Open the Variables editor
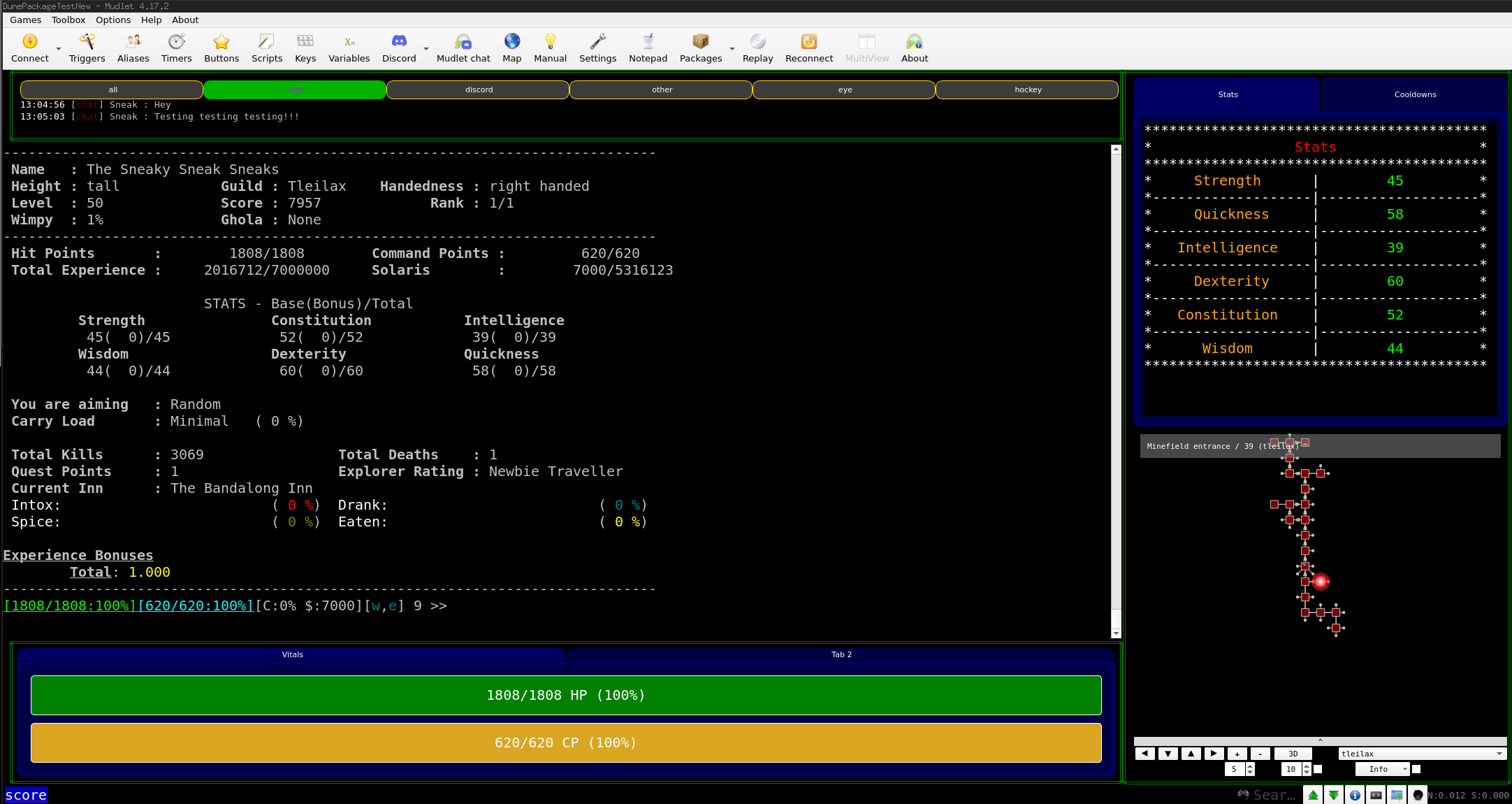This screenshot has width=1512, height=804. click(x=349, y=48)
